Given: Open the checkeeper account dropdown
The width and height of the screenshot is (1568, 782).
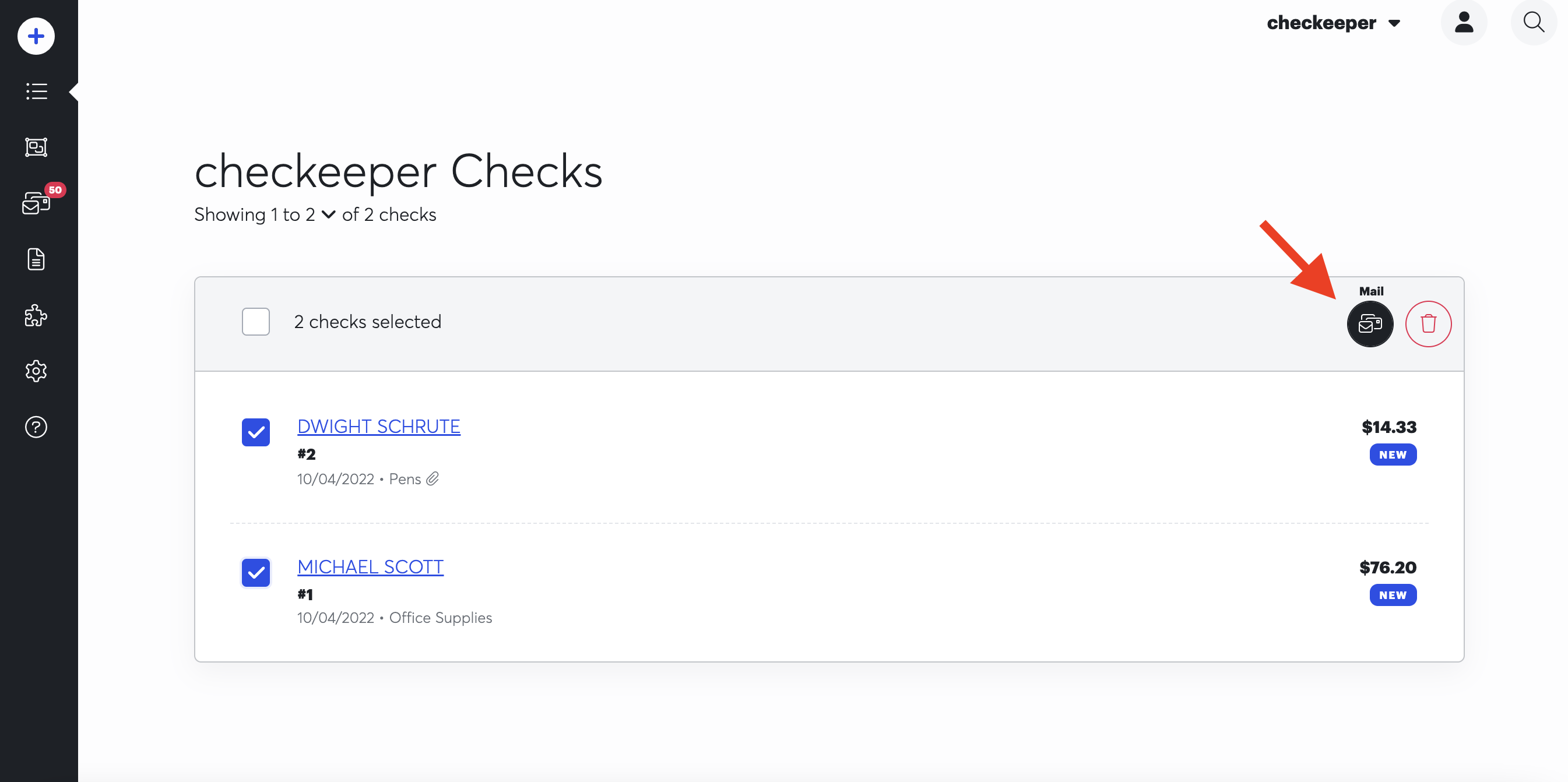Looking at the screenshot, I should coord(1334,23).
